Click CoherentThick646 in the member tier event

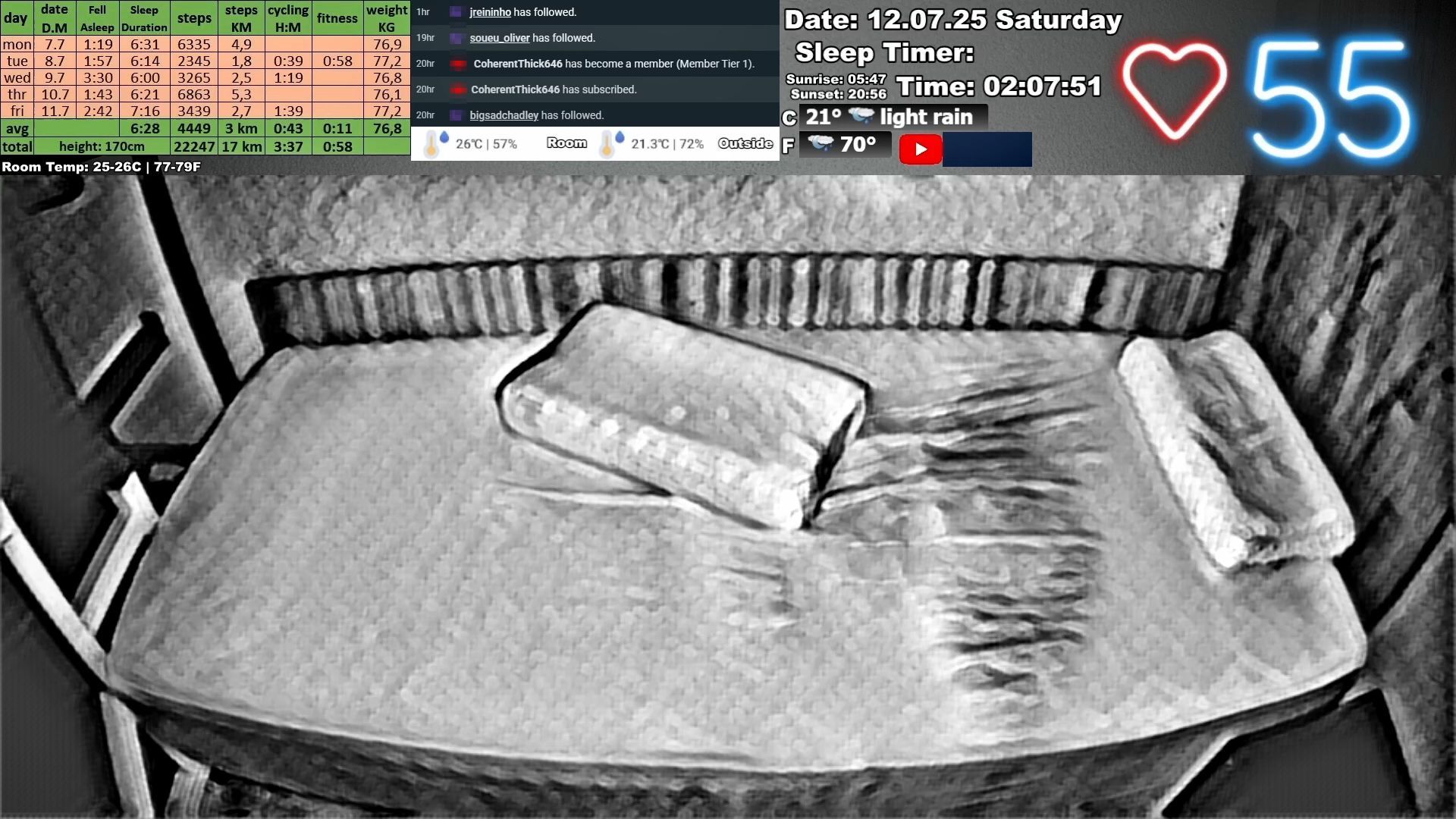(518, 64)
